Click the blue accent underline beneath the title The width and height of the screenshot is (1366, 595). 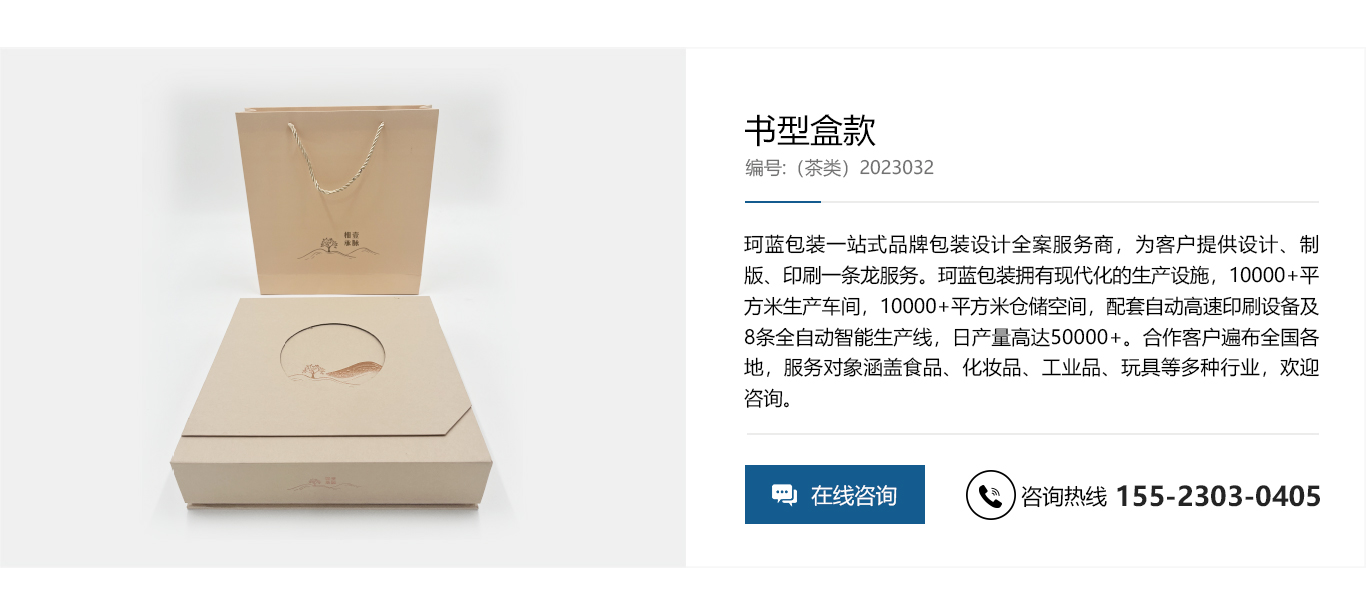(x=783, y=202)
